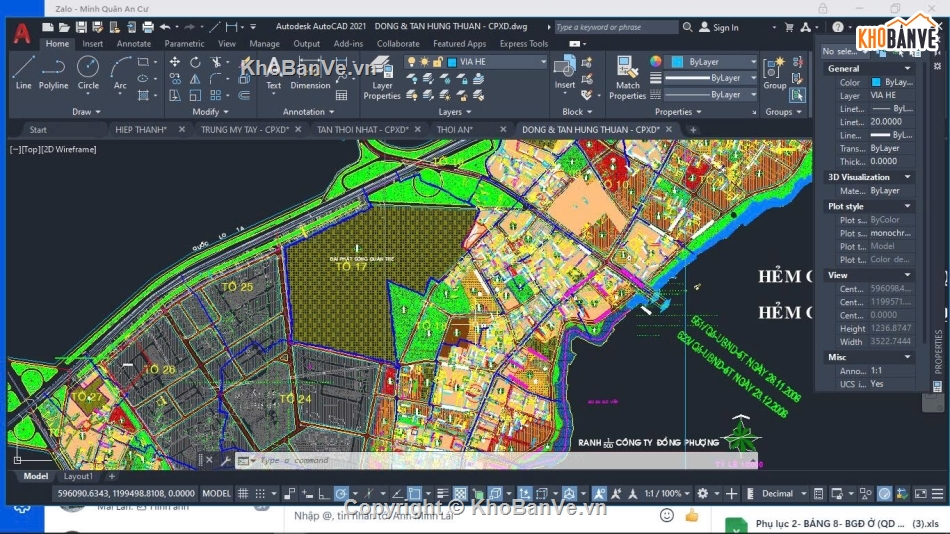Click the Copy tool icon
Image resolution: width=950 pixels, height=534 pixels.
tap(174, 79)
